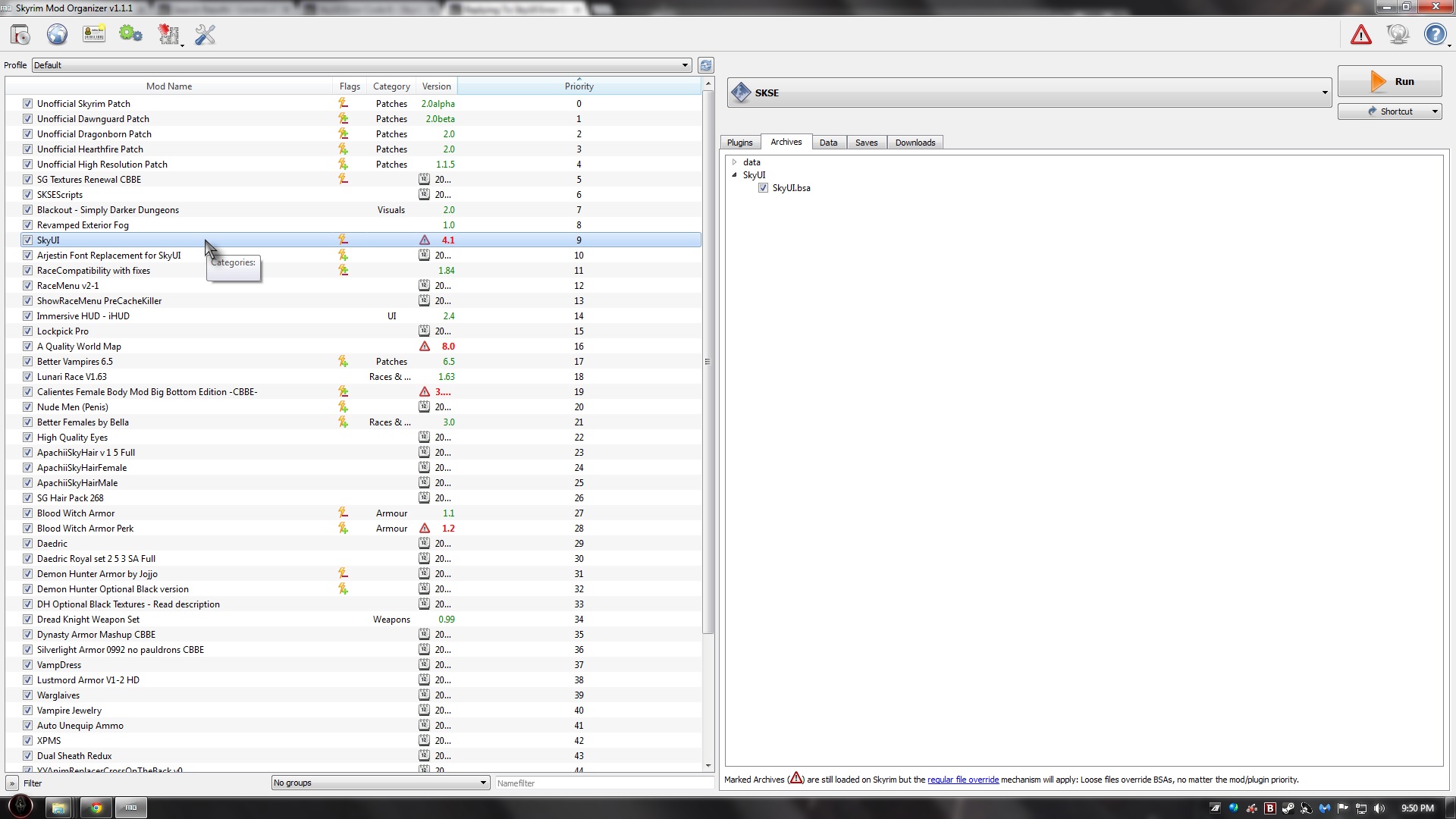The height and width of the screenshot is (819, 1456).
Task: Disable the Dual Sheath Redux checkbox
Action: 27,755
